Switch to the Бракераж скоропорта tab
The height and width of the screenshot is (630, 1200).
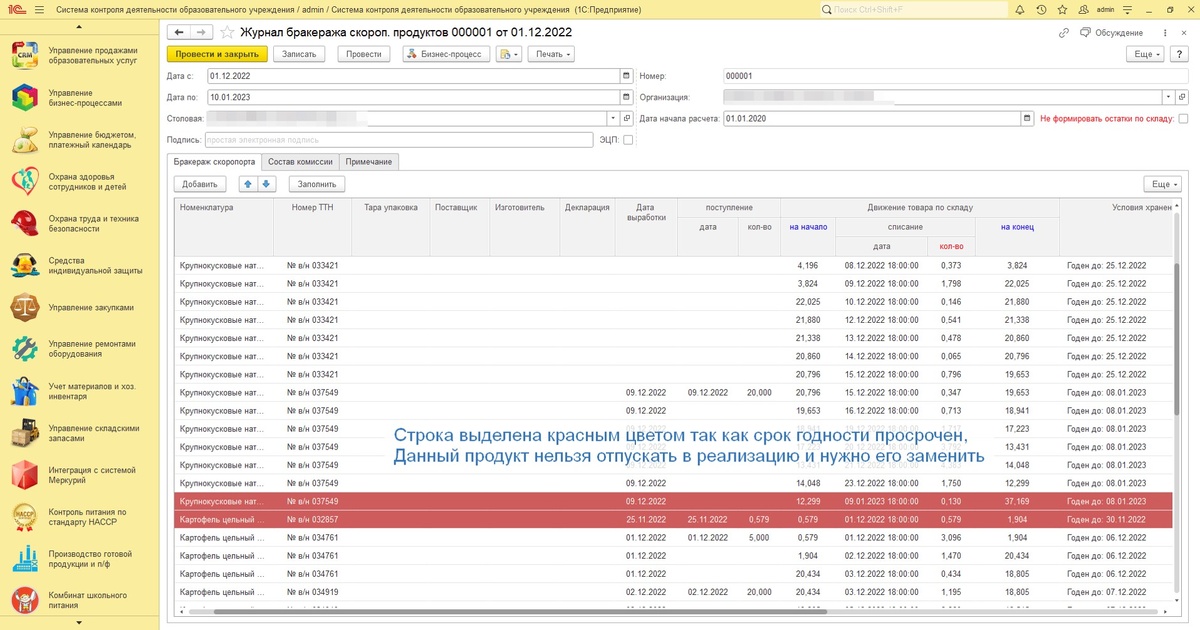[x=214, y=161]
